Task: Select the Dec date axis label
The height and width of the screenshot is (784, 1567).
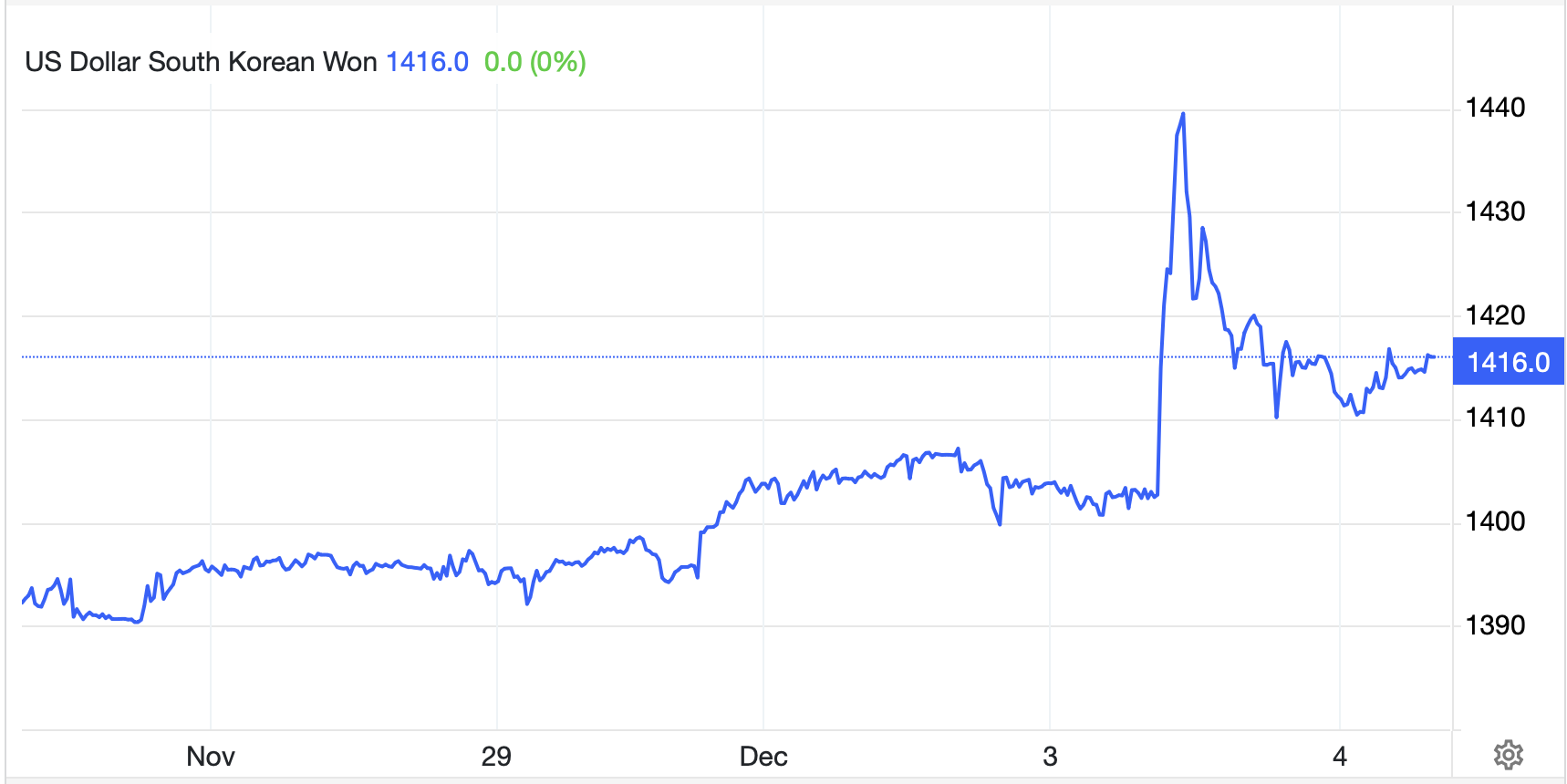Action: pyautogui.click(x=763, y=757)
